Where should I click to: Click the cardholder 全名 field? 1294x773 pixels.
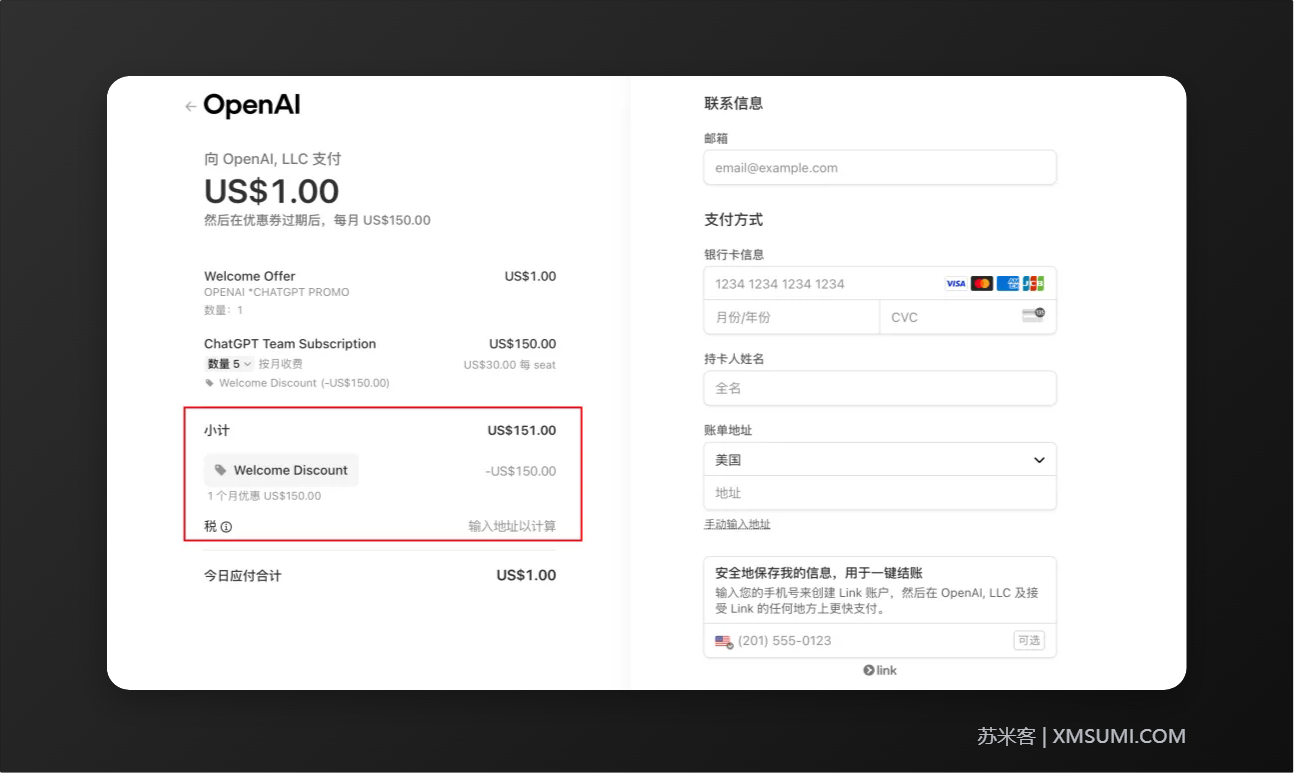[880, 388]
